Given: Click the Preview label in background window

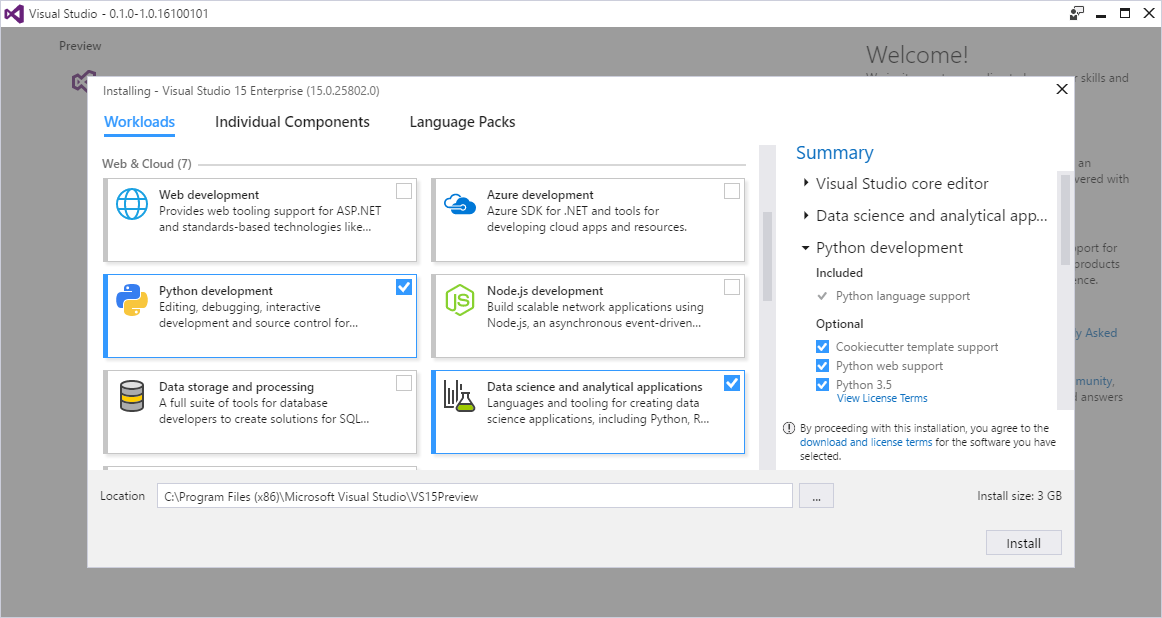Looking at the screenshot, I should 80,46.
